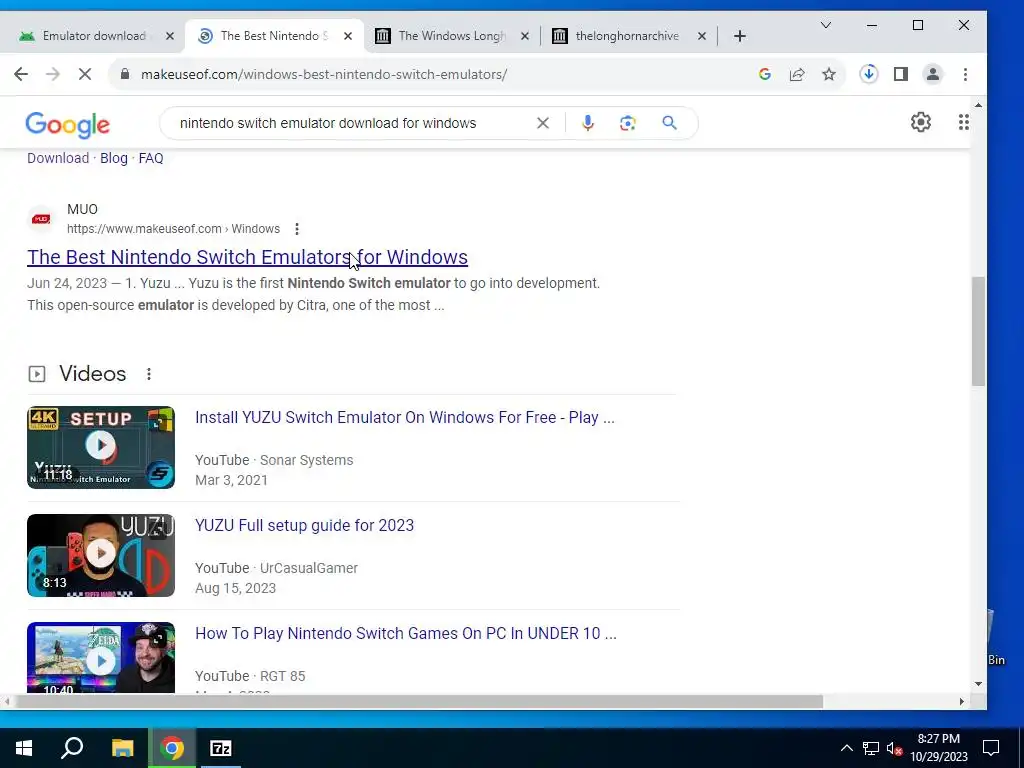Open the Download sitelink
Viewport: 1024px width, 768px height.
coord(58,158)
